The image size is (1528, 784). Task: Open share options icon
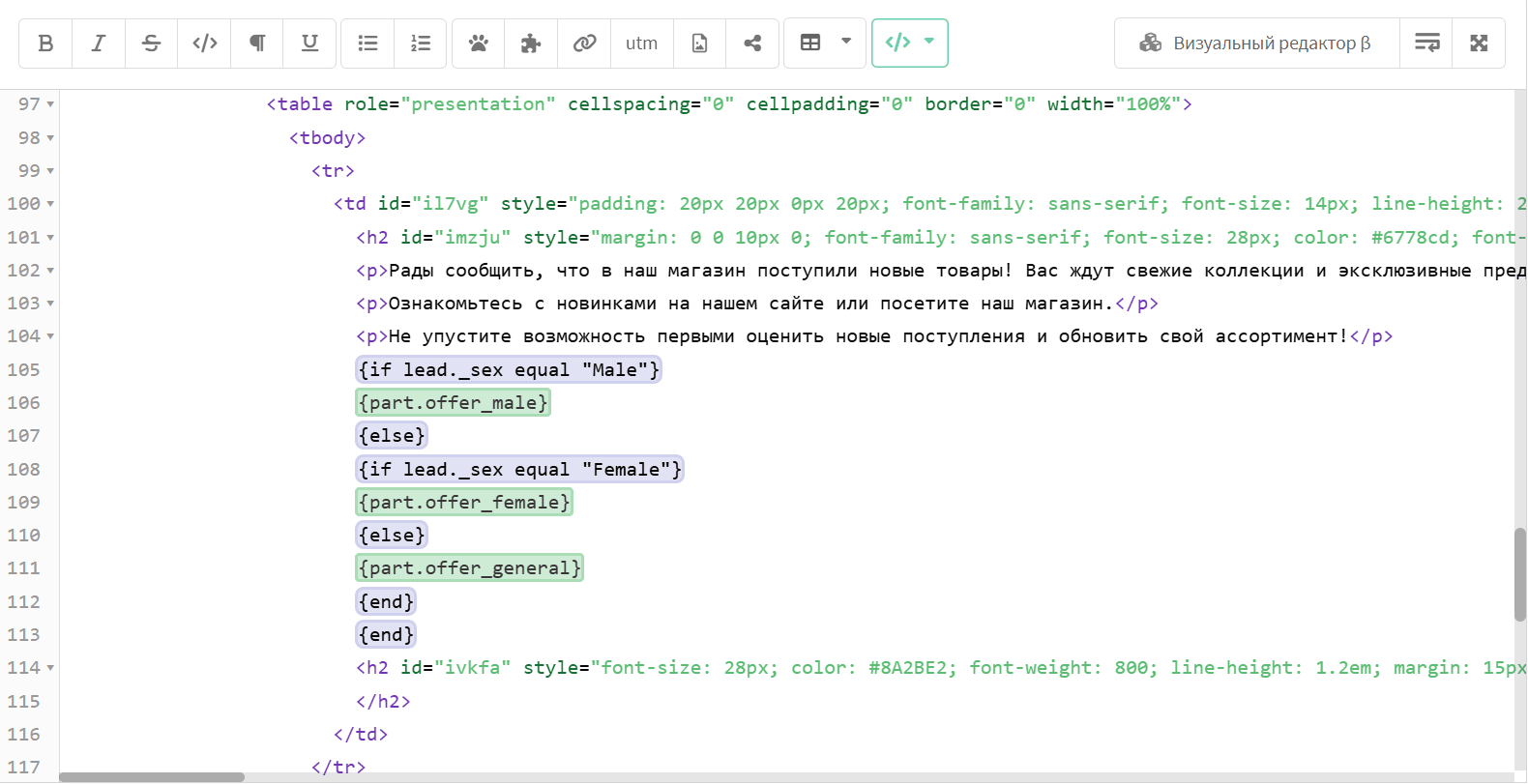click(x=752, y=44)
